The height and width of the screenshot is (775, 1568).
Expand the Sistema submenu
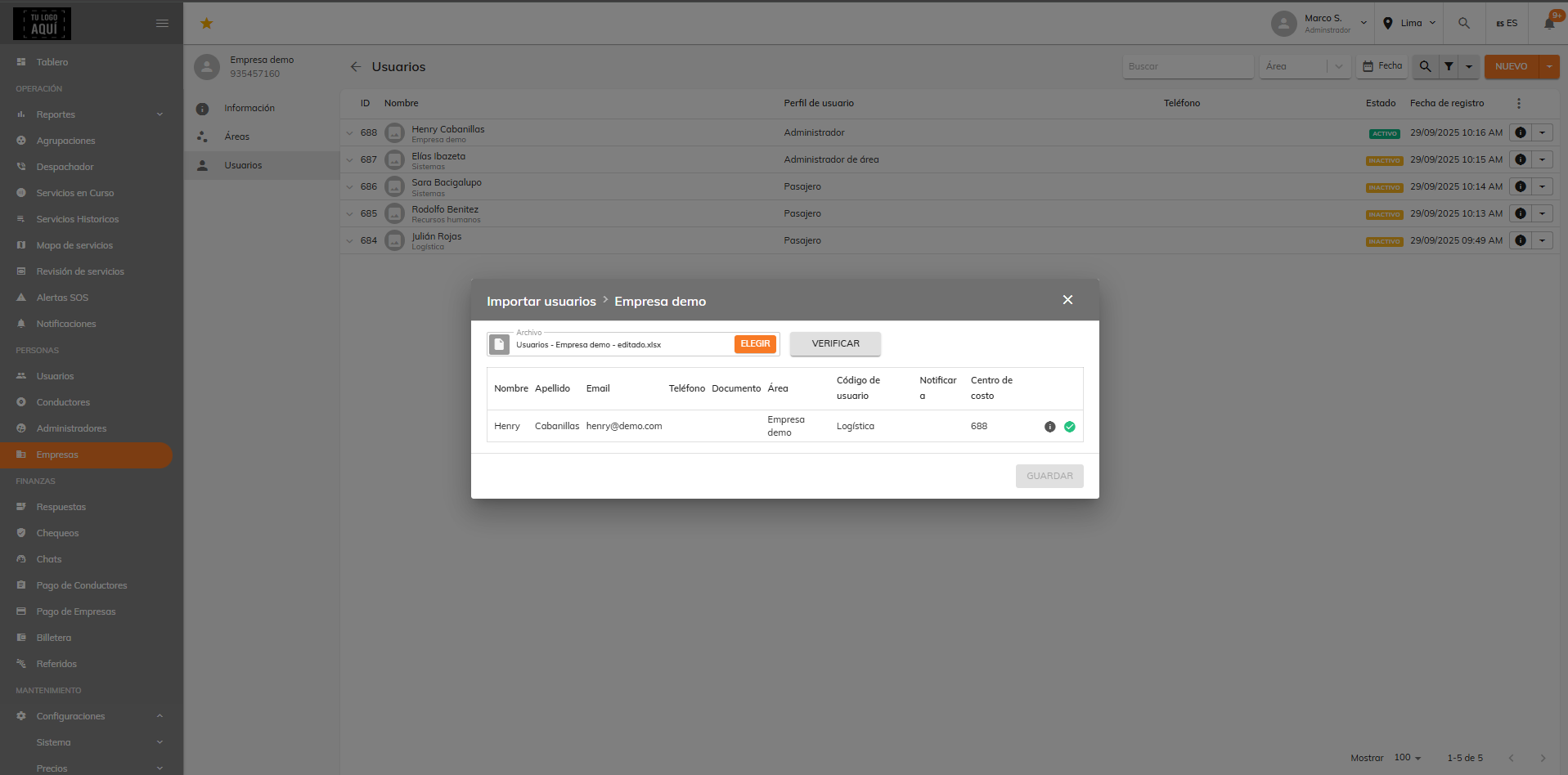90,742
